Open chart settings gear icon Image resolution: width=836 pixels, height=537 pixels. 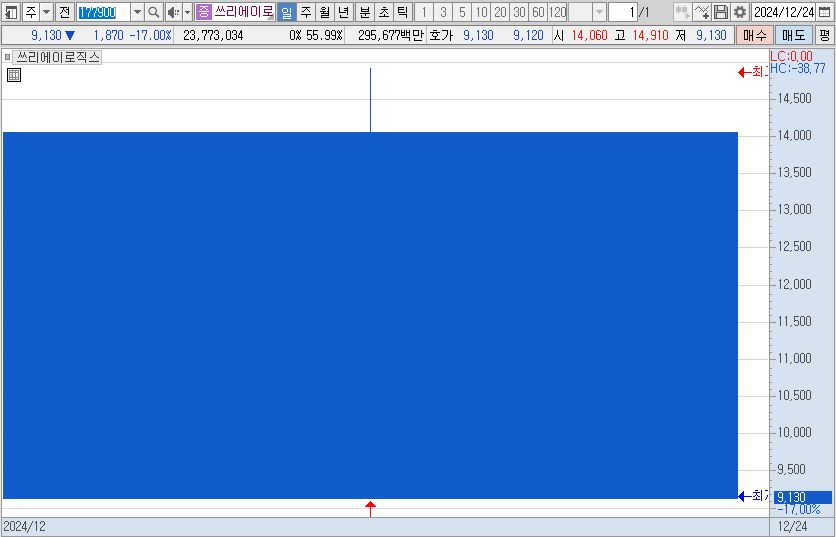(739, 12)
